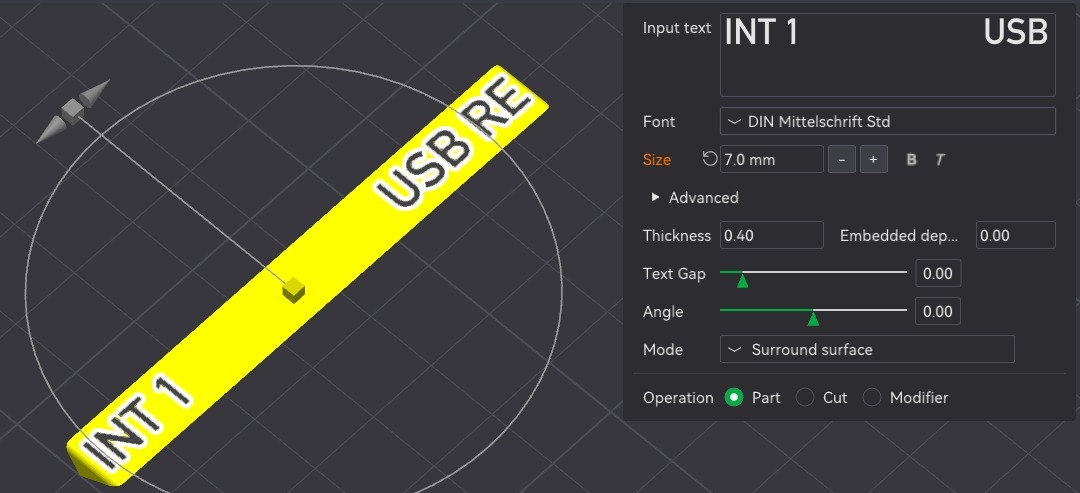Decrease font size with minus button
This screenshot has height=493, width=1080.
(842, 160)
